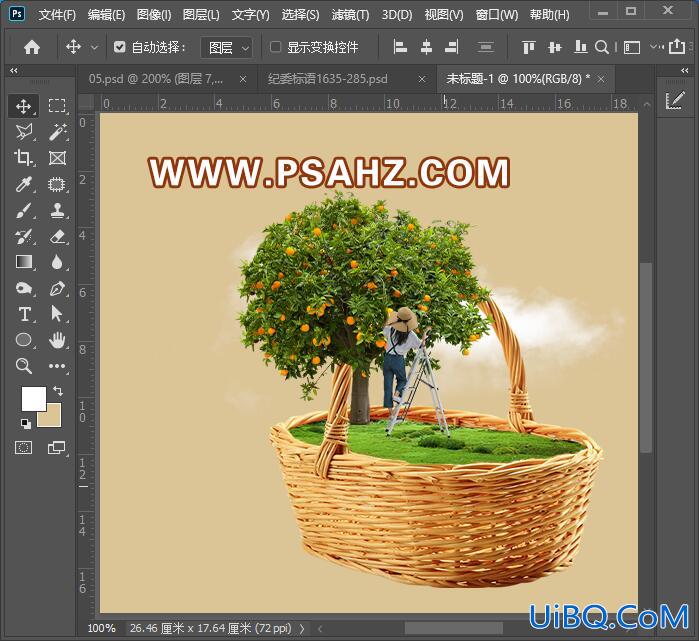Open the 帮助(H) menu
The height and width of the screenshot is (641, 699).
[x=550, y=15]
